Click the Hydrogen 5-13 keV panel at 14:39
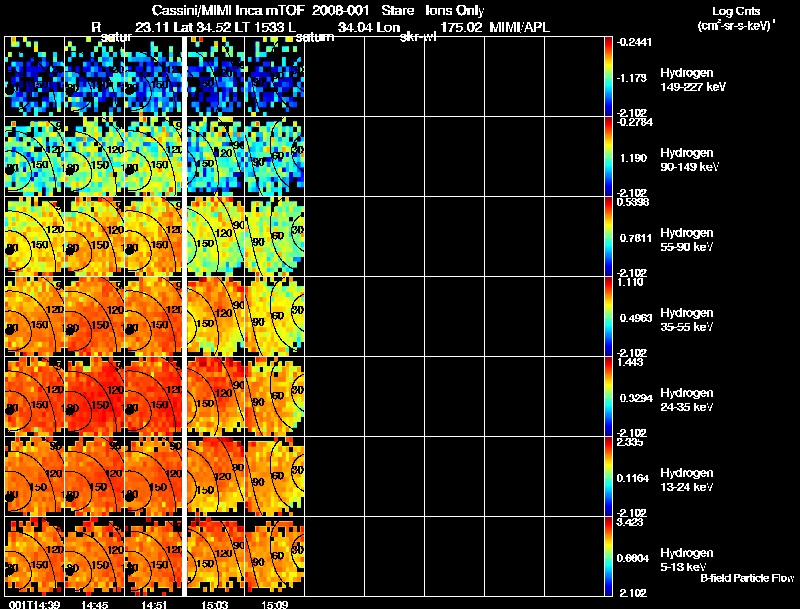Viewport: 800px width, 609px height. [35, 556]
